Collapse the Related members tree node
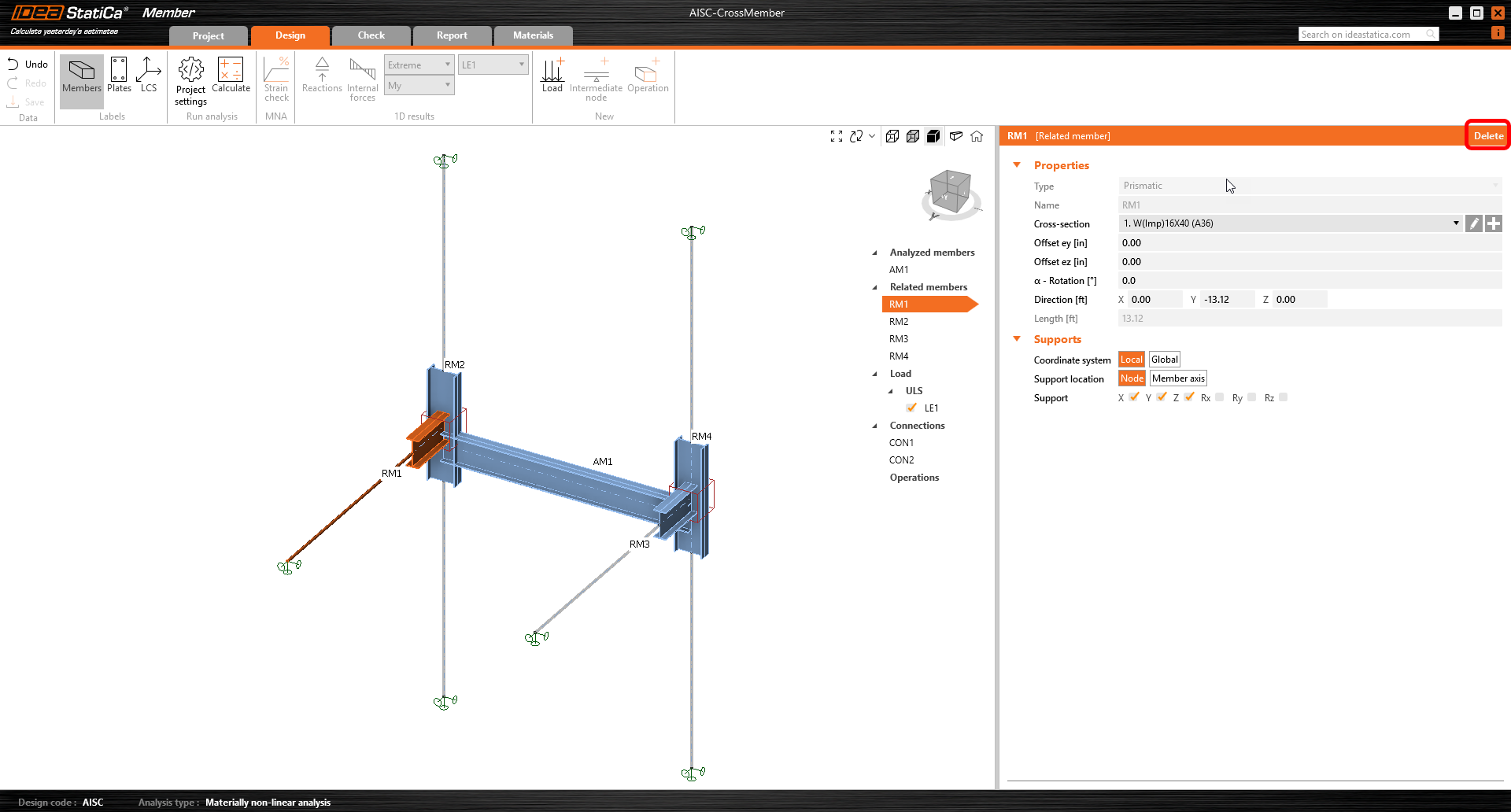 (x=875, y=287)
